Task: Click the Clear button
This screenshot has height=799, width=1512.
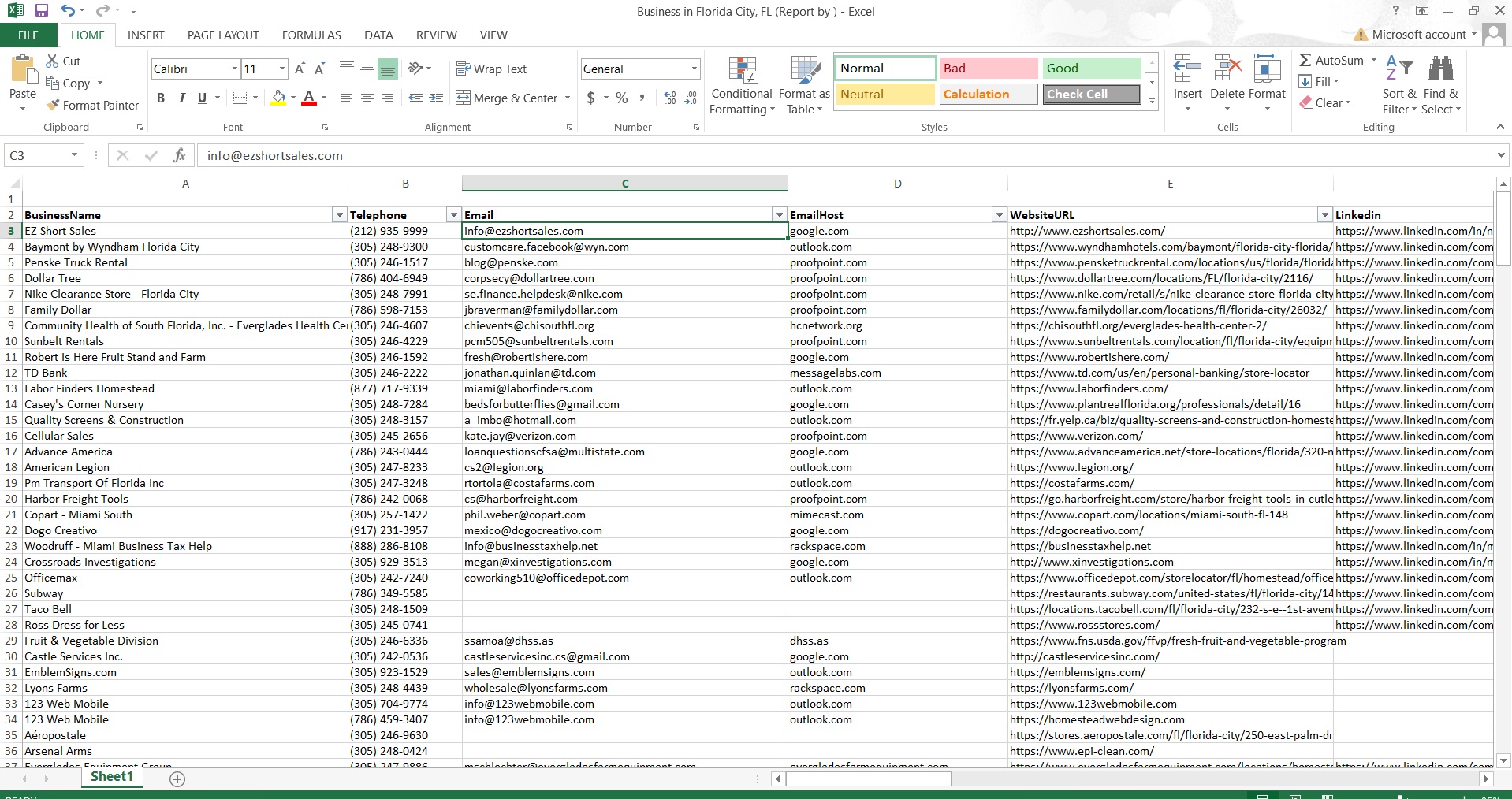Action: 1325,102
